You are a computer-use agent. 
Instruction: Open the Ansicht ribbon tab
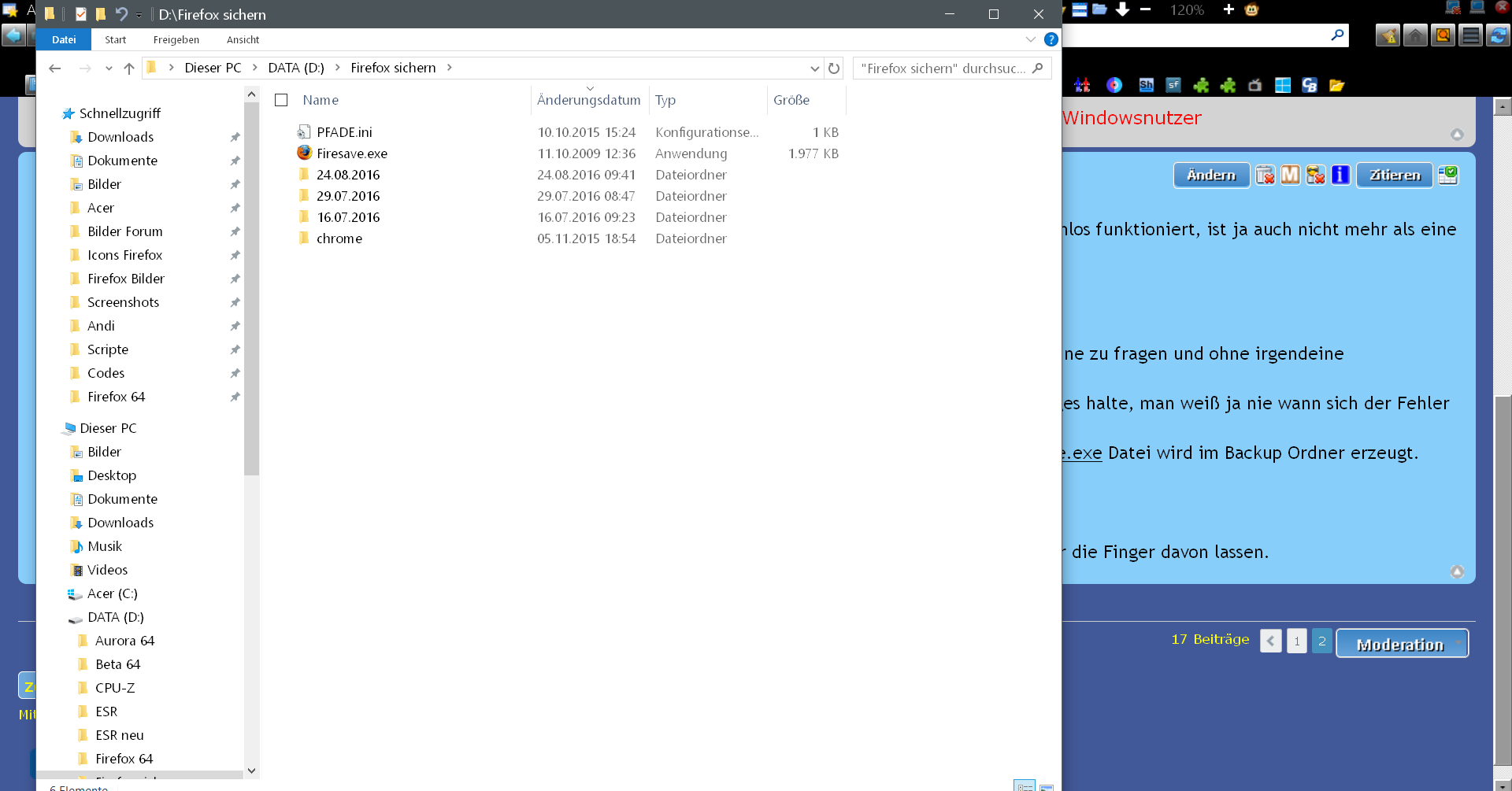coord(243,39)
